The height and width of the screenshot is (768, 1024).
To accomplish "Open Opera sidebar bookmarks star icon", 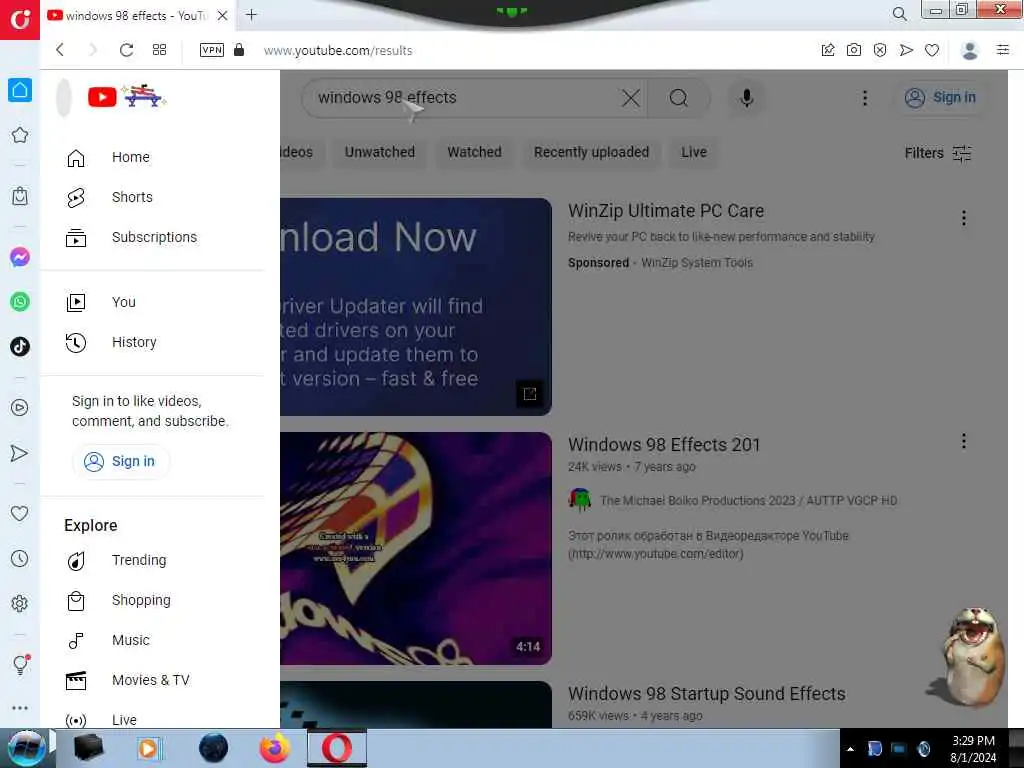I will (x=20, y=135).
